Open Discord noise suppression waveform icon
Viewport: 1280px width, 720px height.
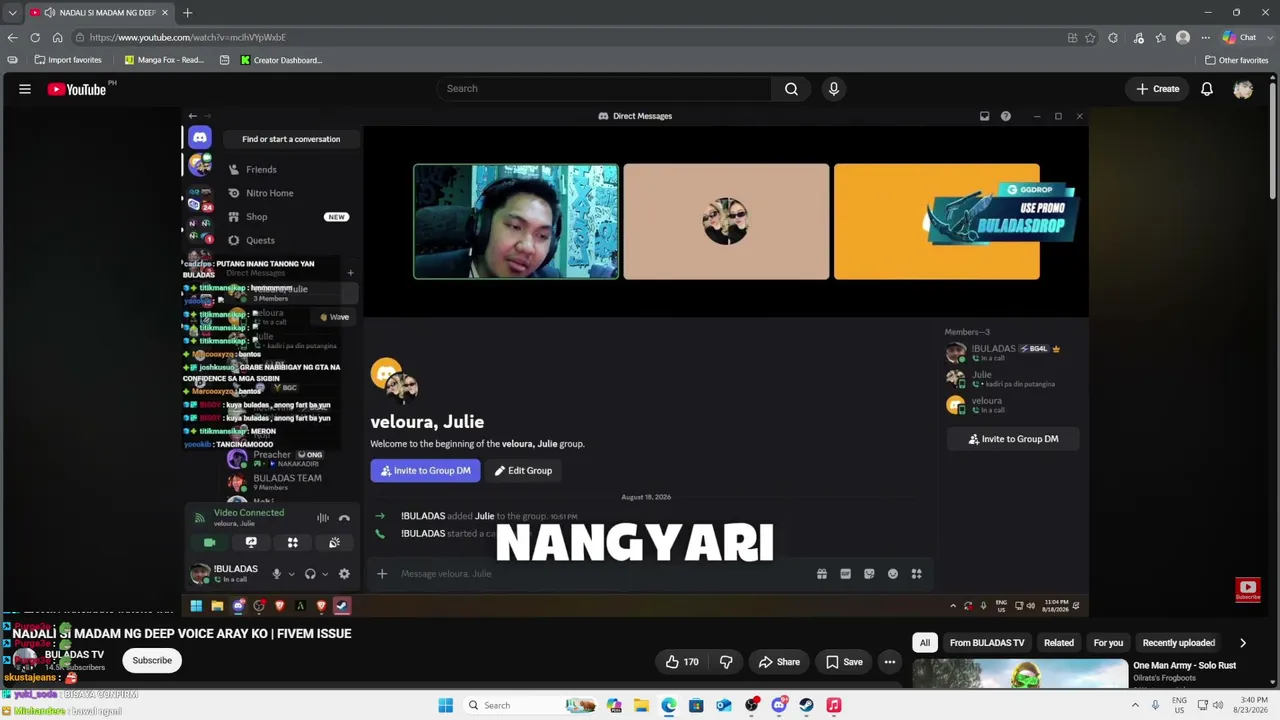click(323, 518)
